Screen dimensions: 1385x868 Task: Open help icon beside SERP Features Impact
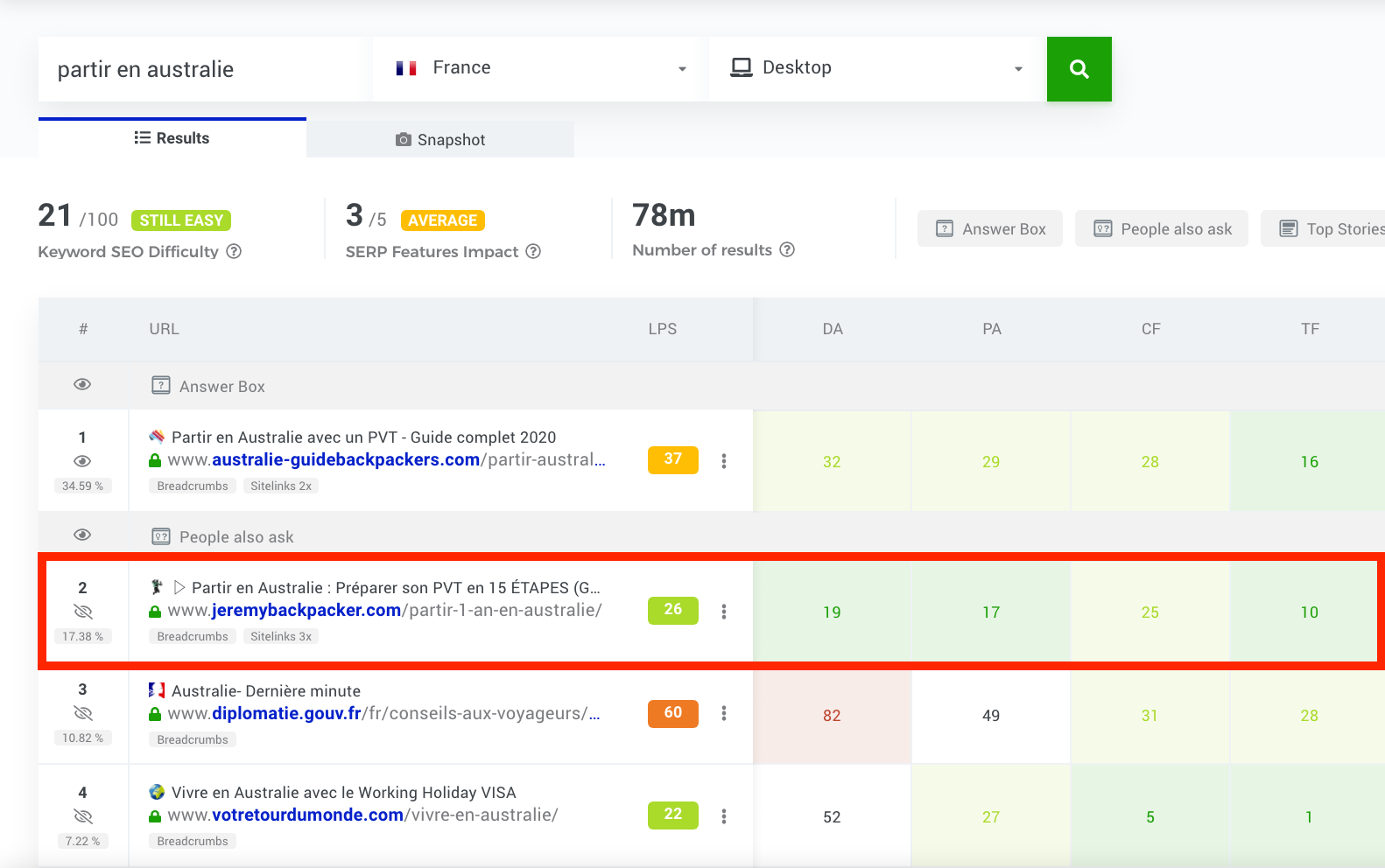point(533,251)
